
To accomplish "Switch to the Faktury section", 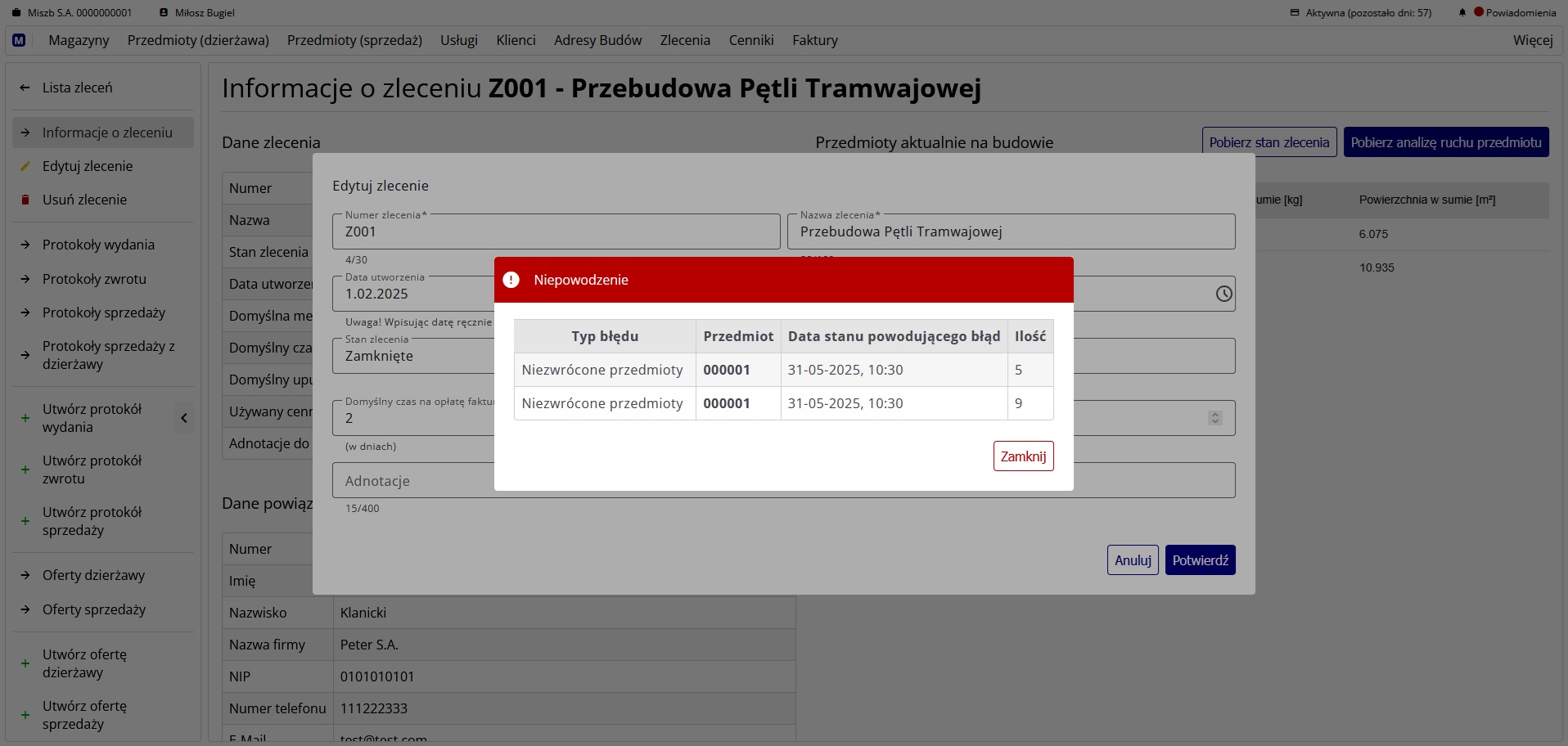I will tap(814, 39).
